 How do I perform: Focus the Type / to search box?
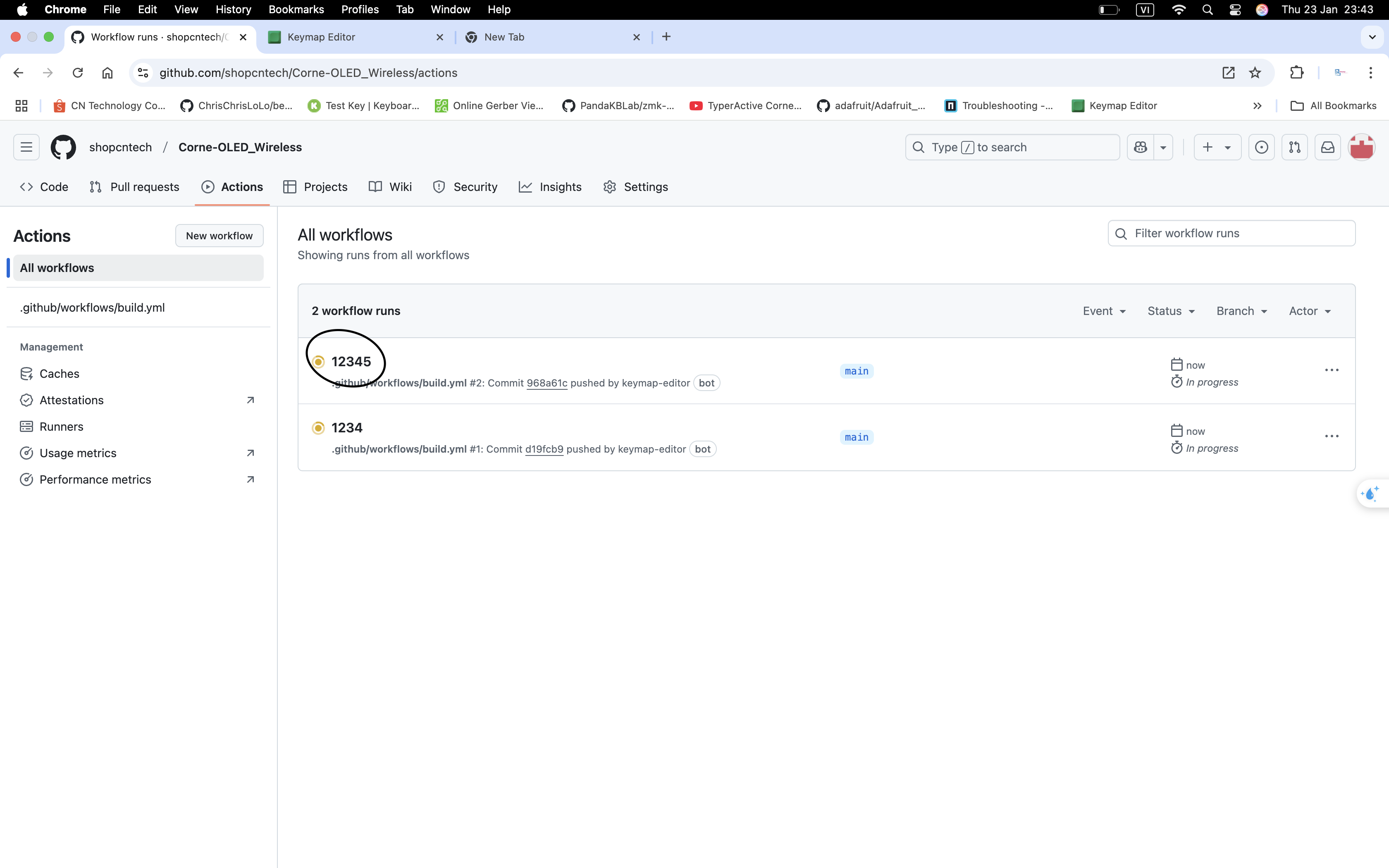point(1012,148)
